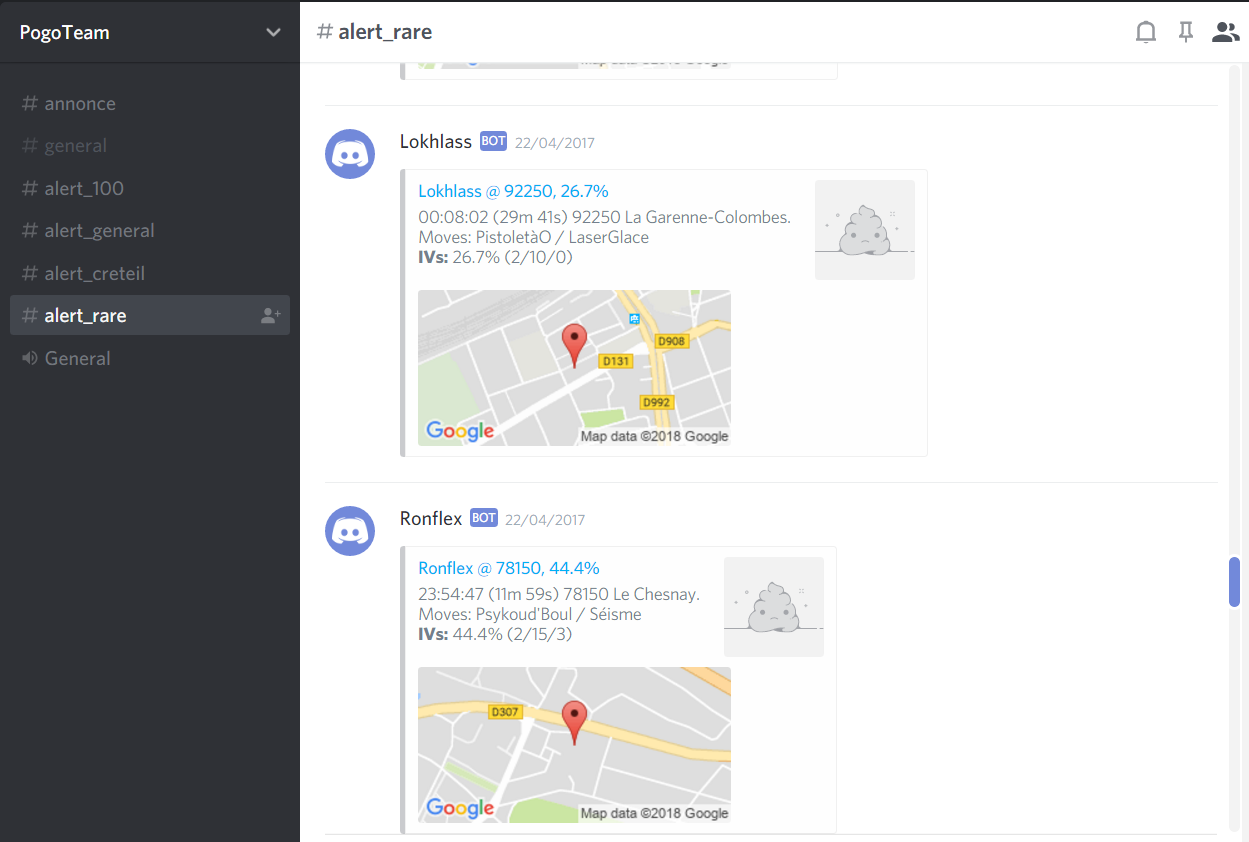Viewport: 1249px width, 842px height.
Task: Open the annonce channel
Action: point(150,103)
